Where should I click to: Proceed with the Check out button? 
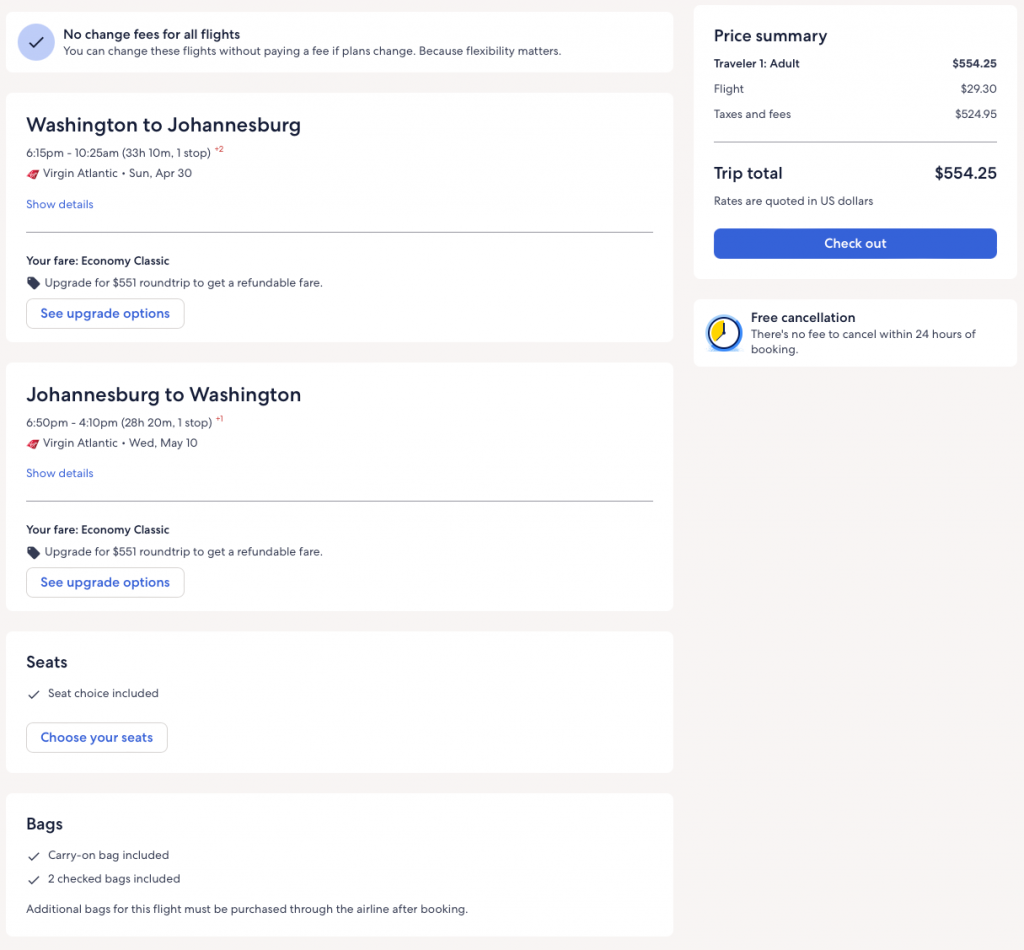(x=855, y=243)
